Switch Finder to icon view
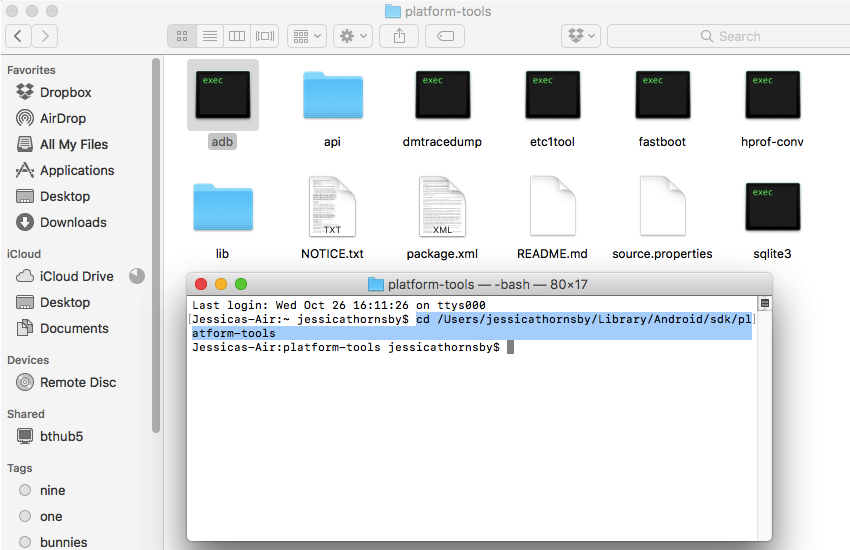Image resolution: width=850 pixels, height=550 pixels. tap(182, 36)
